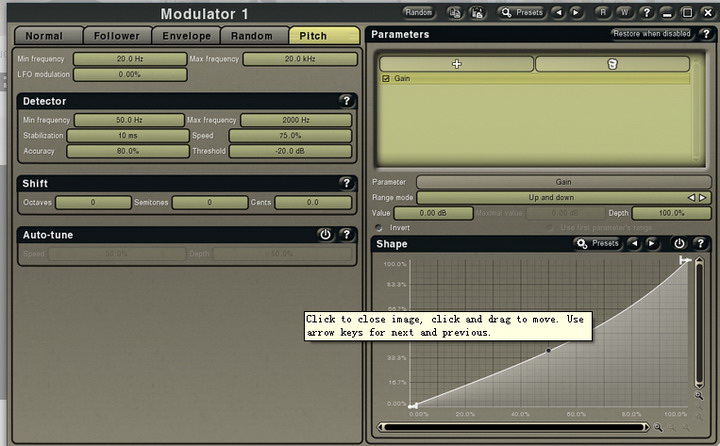Click the Max frequency 20.0 kHz field
Viewport: 720px width, 446px height.
pos(300,59)
